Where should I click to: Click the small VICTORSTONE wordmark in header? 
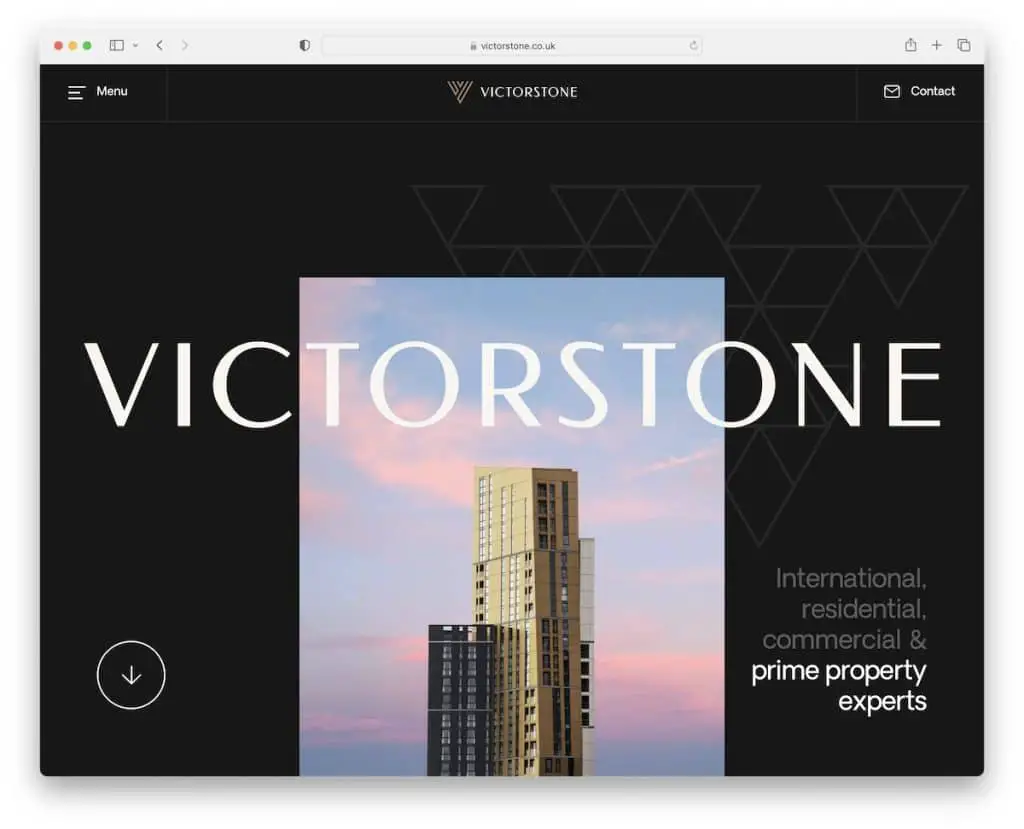point(528,92)
